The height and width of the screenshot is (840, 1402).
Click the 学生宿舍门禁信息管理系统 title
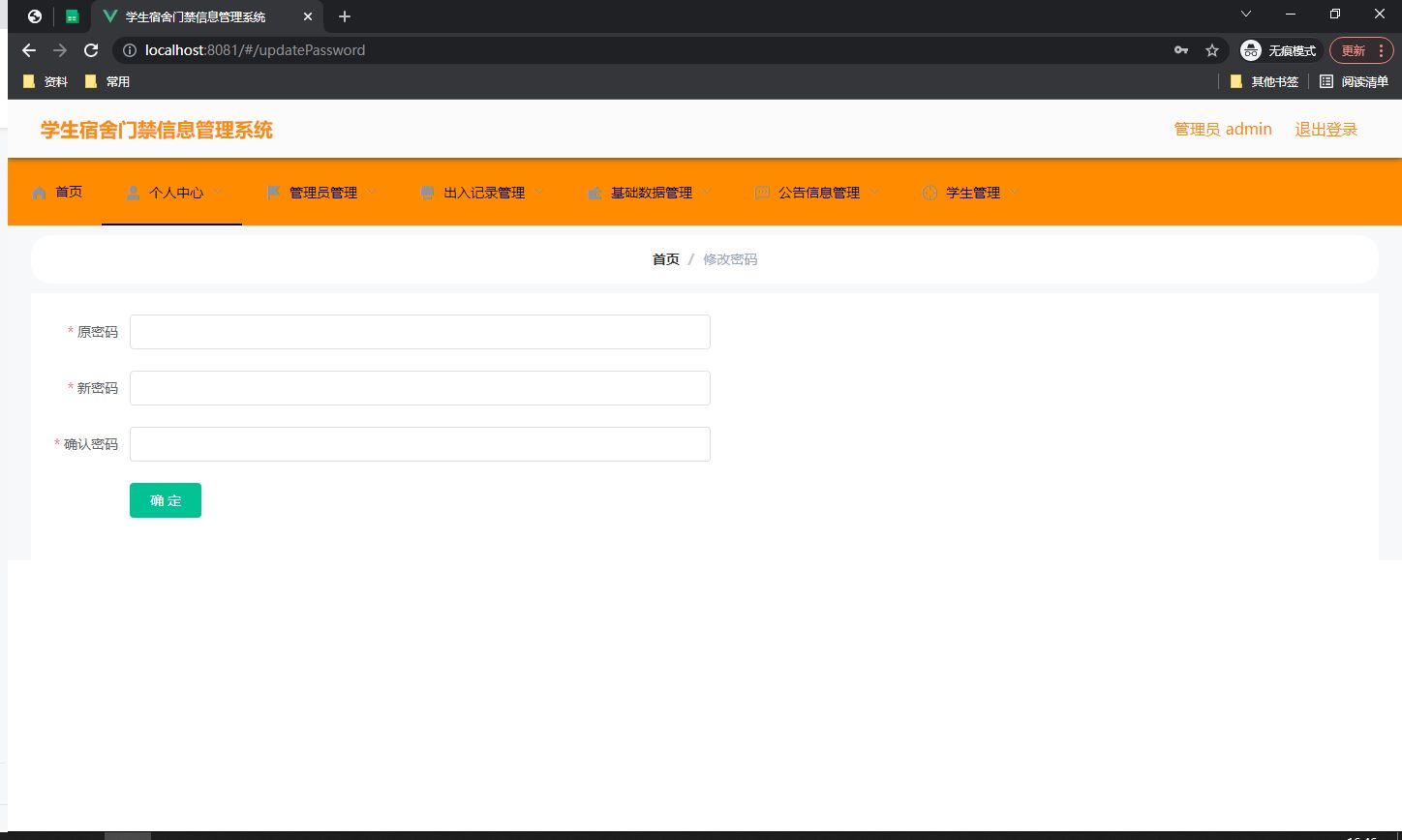(157, 130)
